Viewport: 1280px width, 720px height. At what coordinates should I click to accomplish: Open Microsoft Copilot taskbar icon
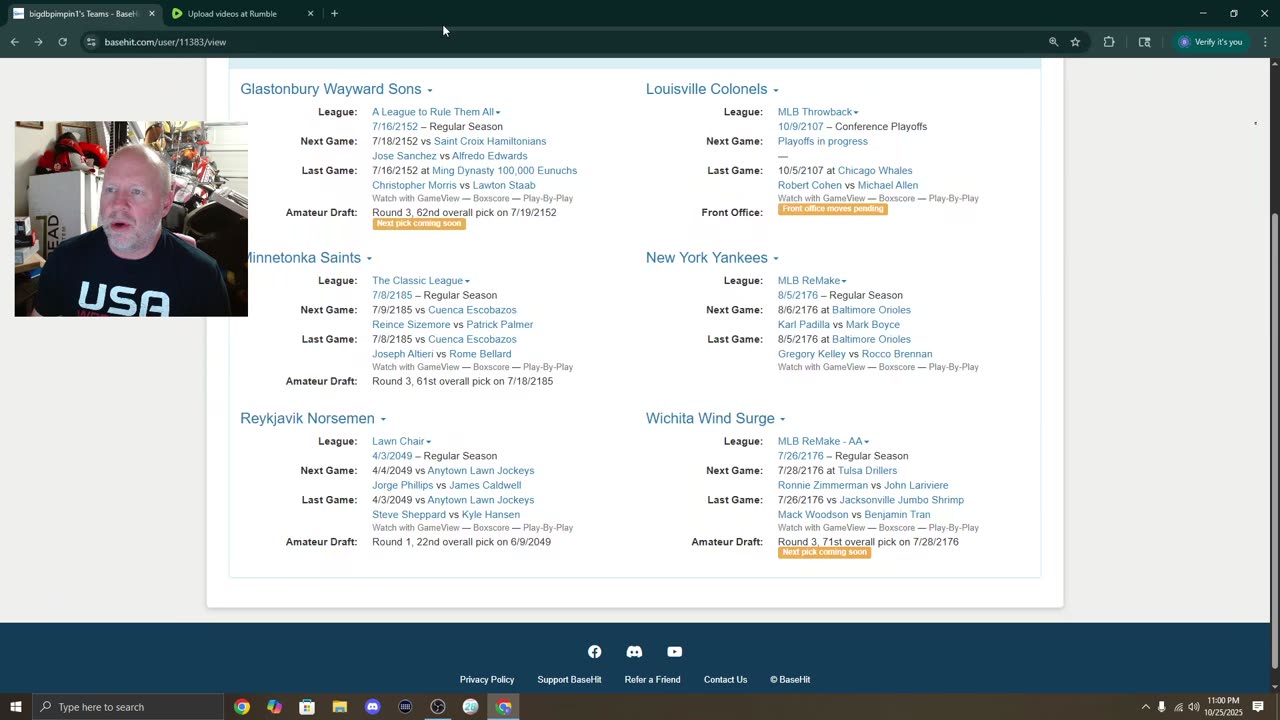tap(274, 707)
